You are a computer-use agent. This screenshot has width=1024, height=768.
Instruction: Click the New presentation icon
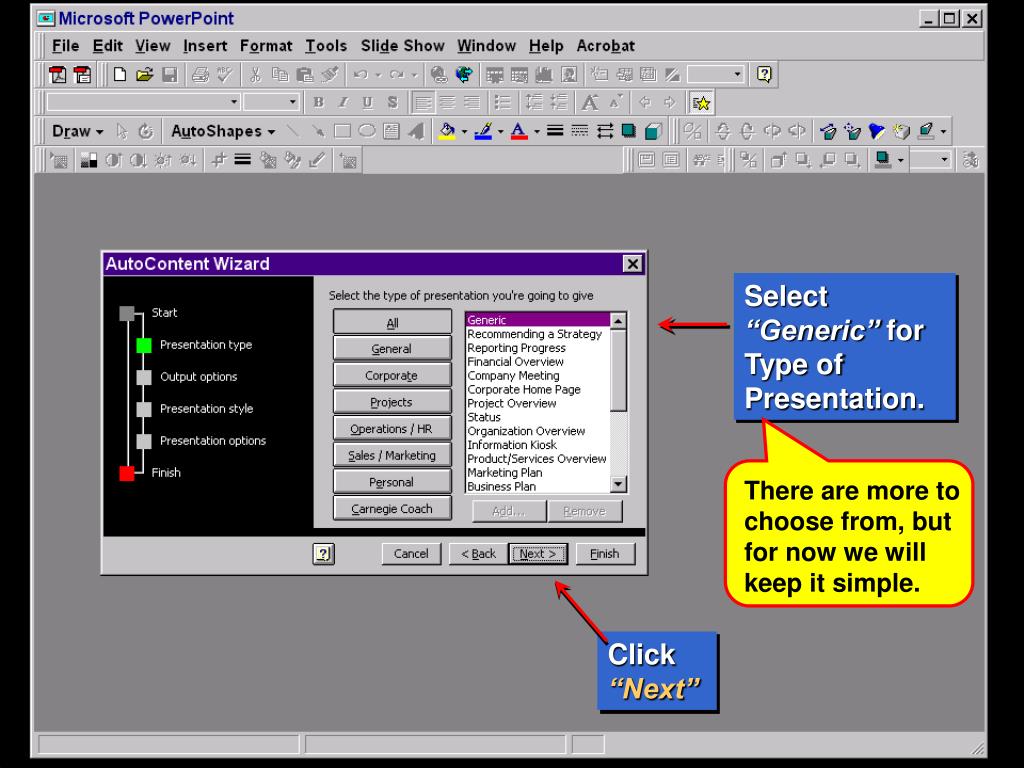click(120, 74)
